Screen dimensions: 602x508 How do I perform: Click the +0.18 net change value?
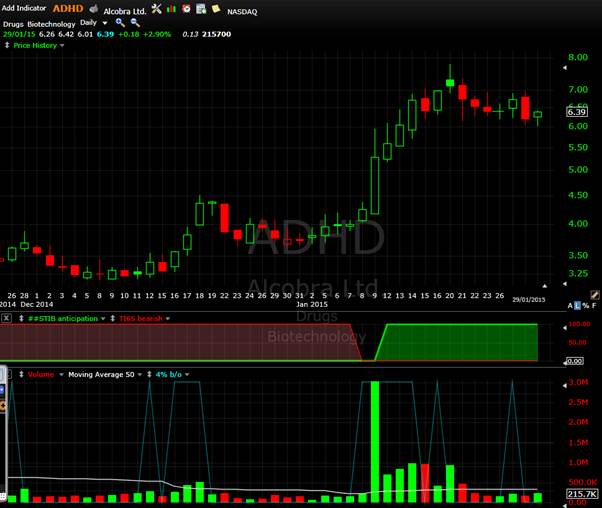(x=129, y=34)
